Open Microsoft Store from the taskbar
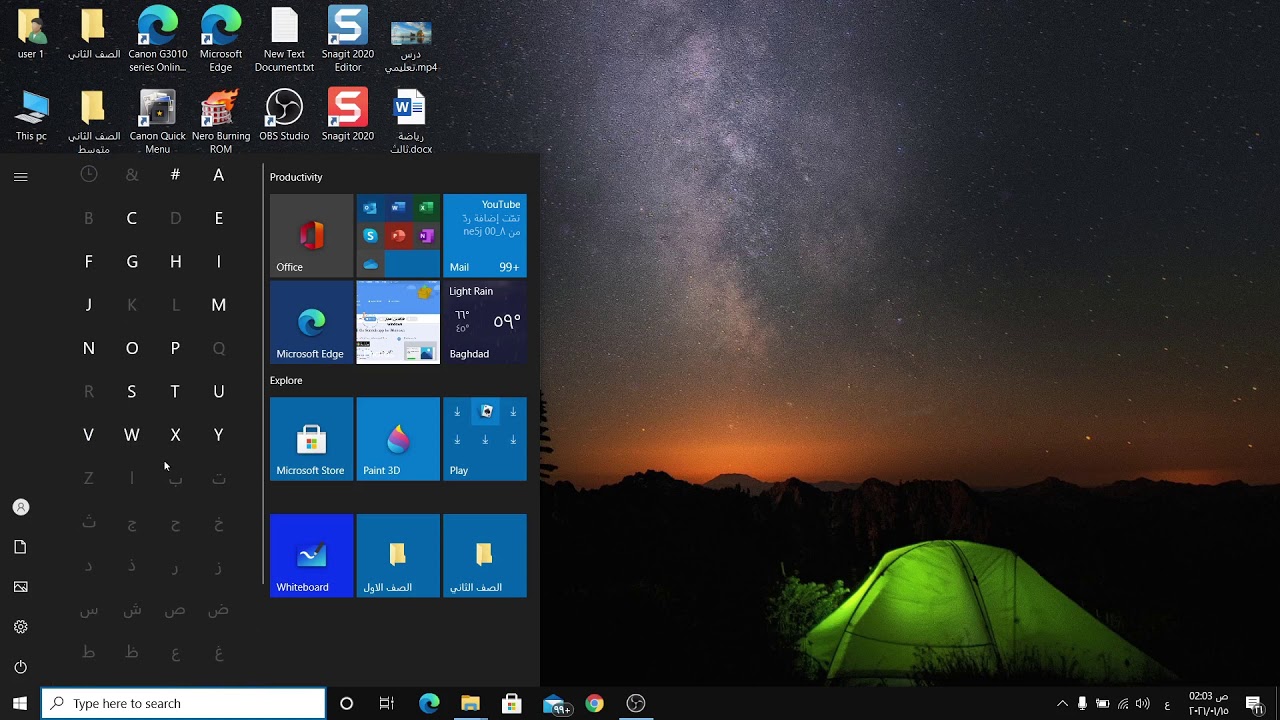Viewport: 1280px width, 720px height. point(511,704)
